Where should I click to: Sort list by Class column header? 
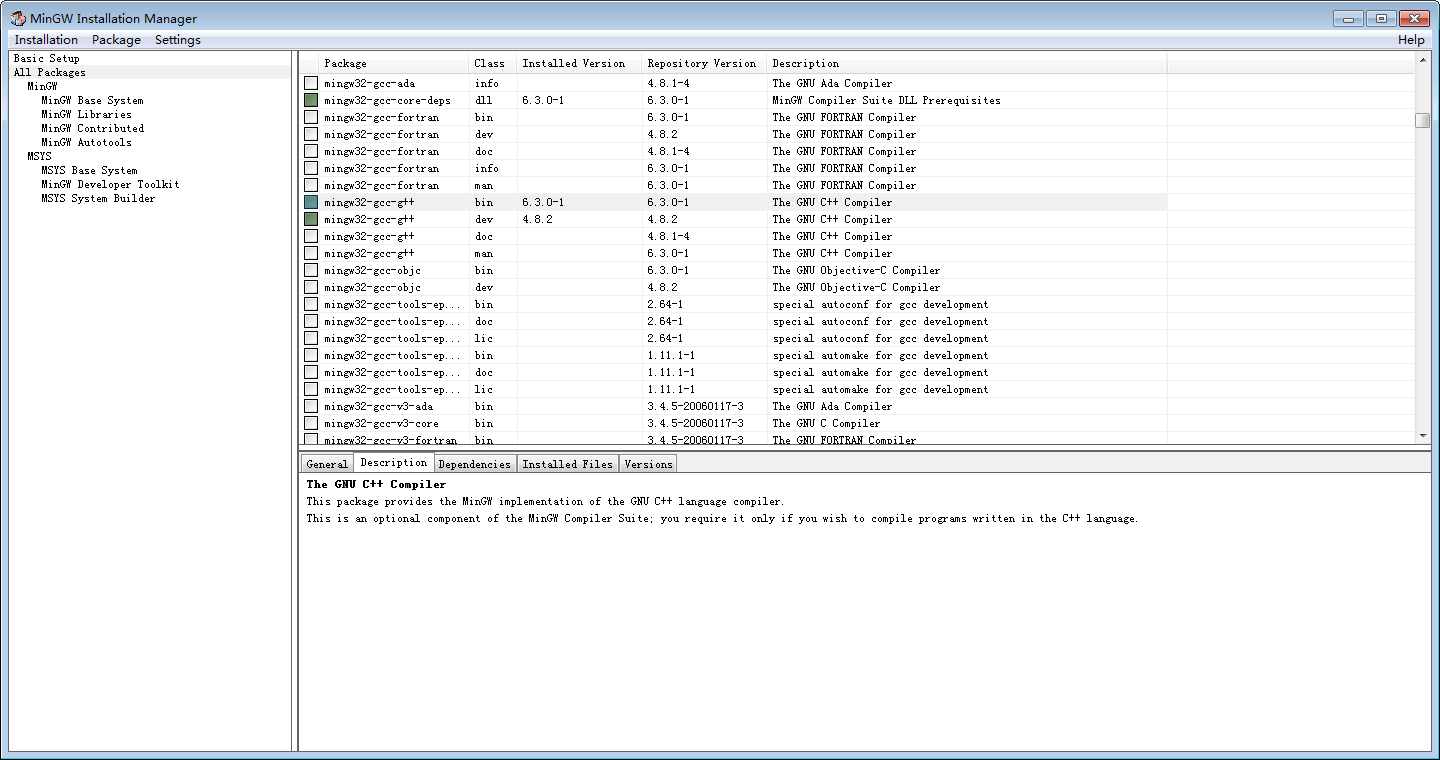coord(493,63)
